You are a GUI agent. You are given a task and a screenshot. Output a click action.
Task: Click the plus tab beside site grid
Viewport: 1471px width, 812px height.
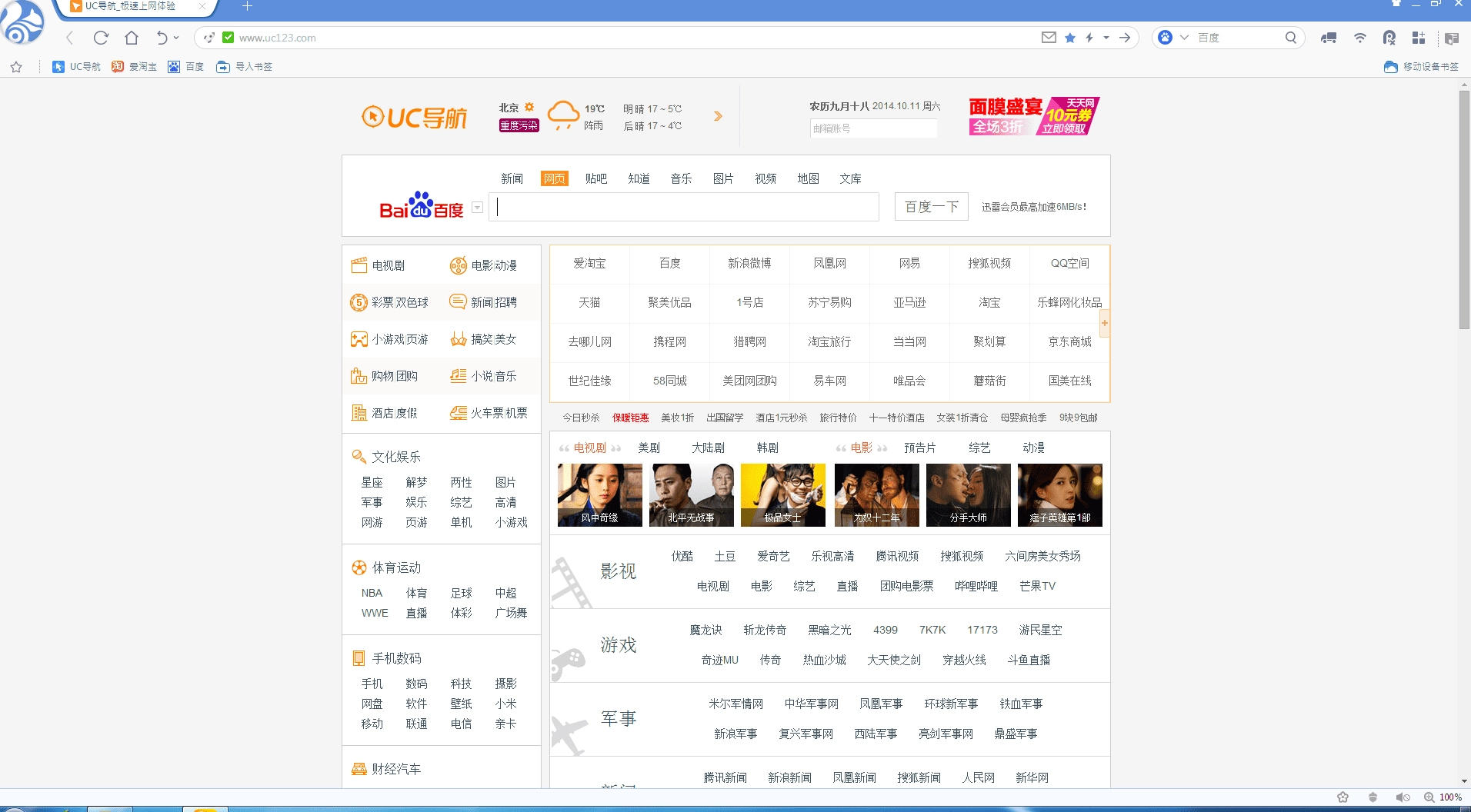coord(1105,323)
